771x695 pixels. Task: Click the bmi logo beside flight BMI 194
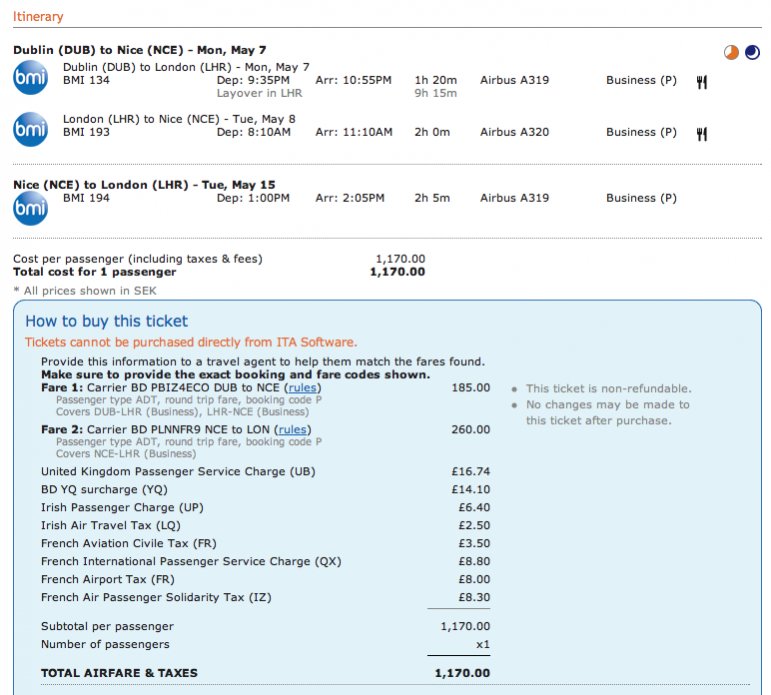pos(30,208)
